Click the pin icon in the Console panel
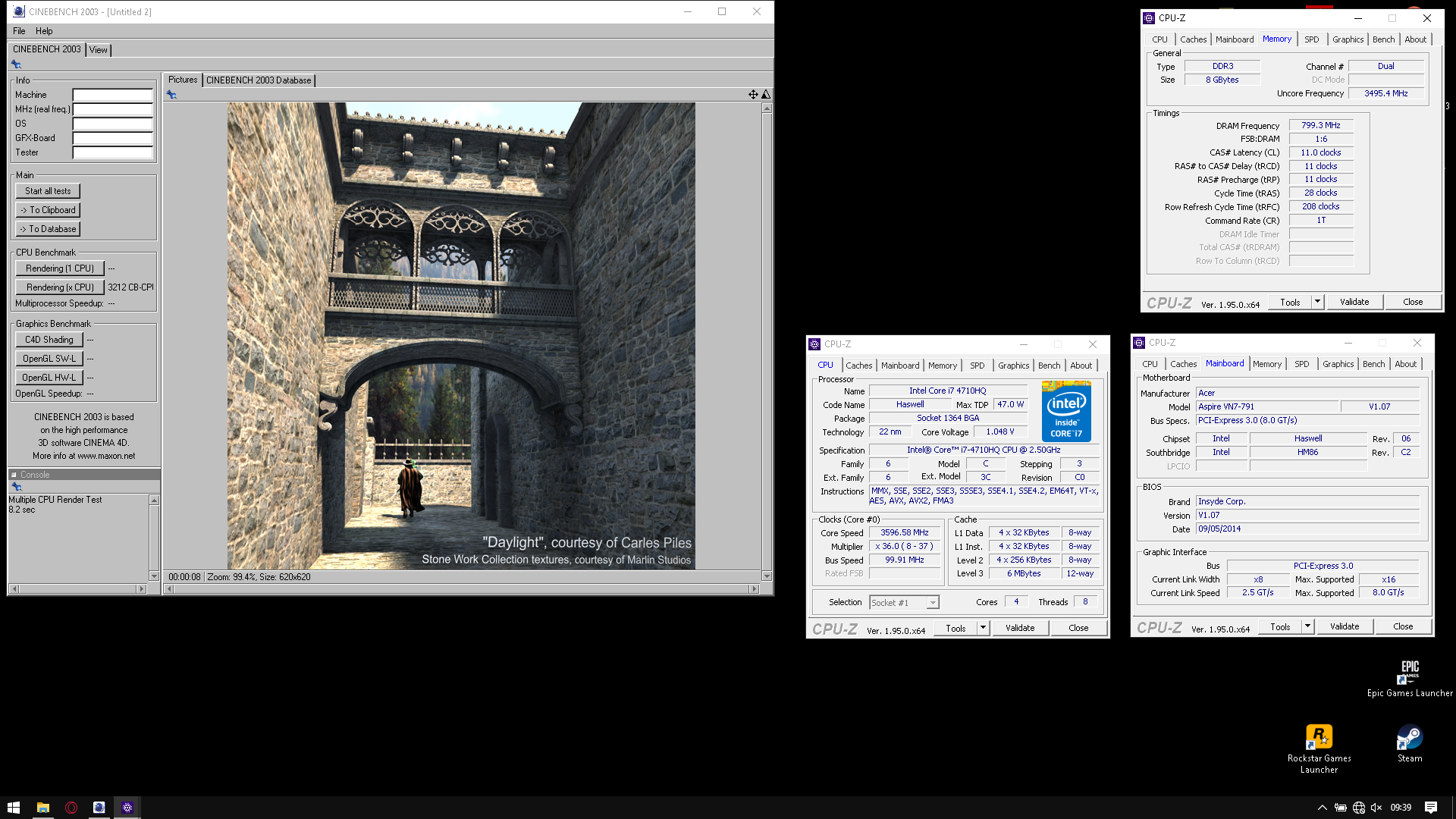Image resolution: width=1456 pixels, height=819 pixels. tap(16, 487)
